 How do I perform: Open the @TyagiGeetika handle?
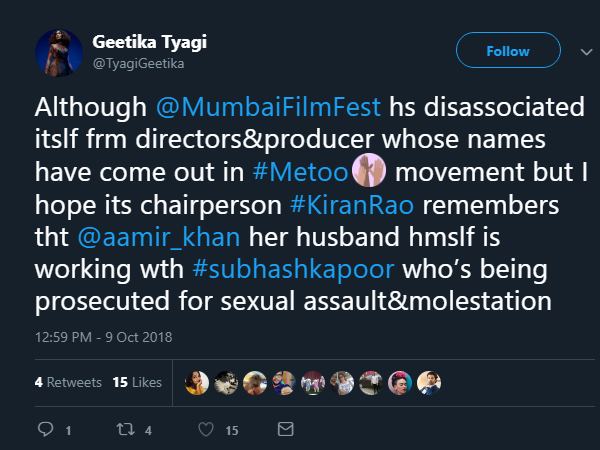point(138,63)
